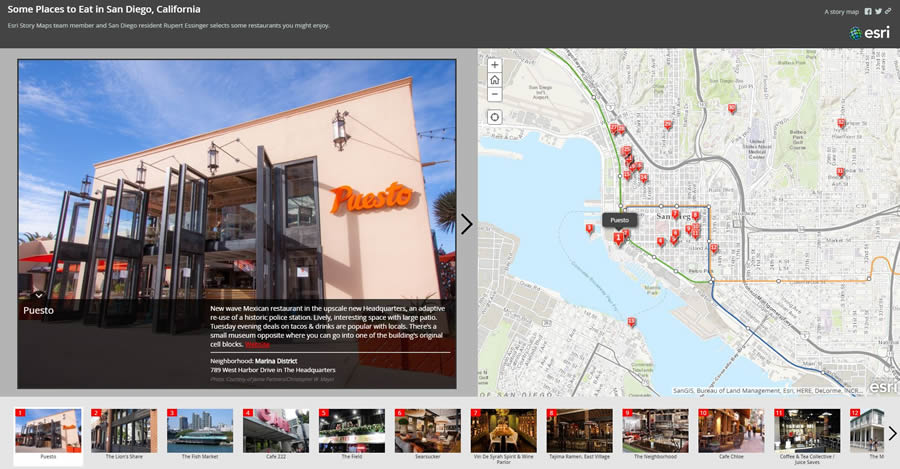Screen dimensions: 900x469
Task: Select map marker number 31
Action: click(x=840, y=171)
